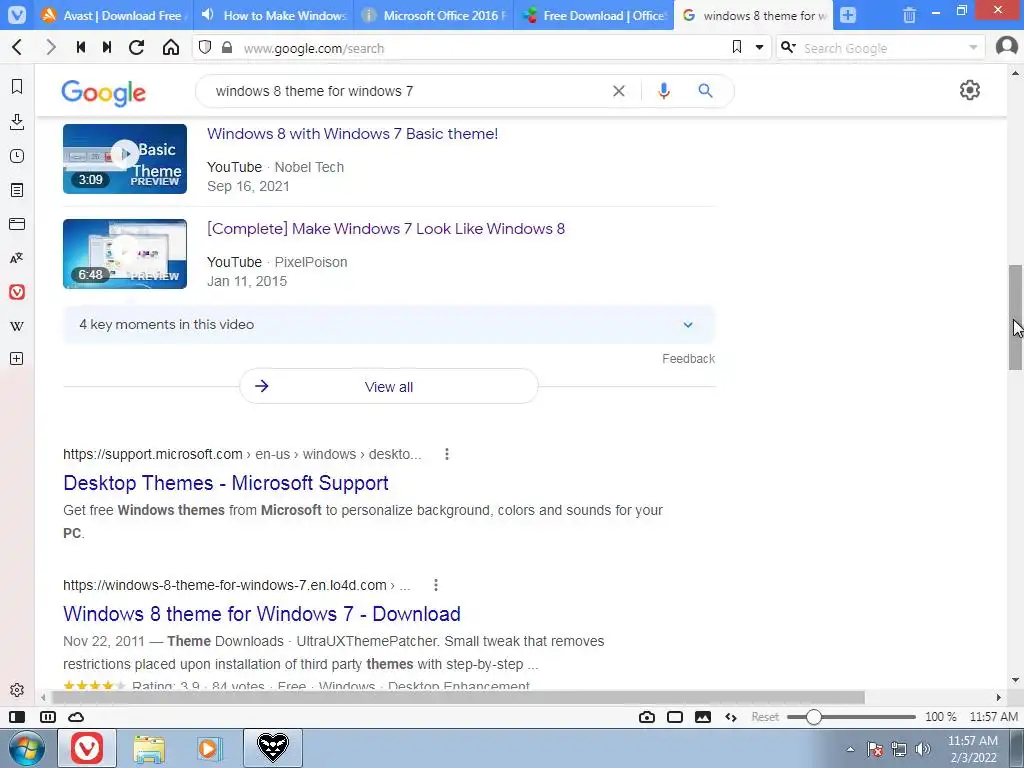Add a new web panel
The height and width of the screenshot is (768, 1024).
17,359
